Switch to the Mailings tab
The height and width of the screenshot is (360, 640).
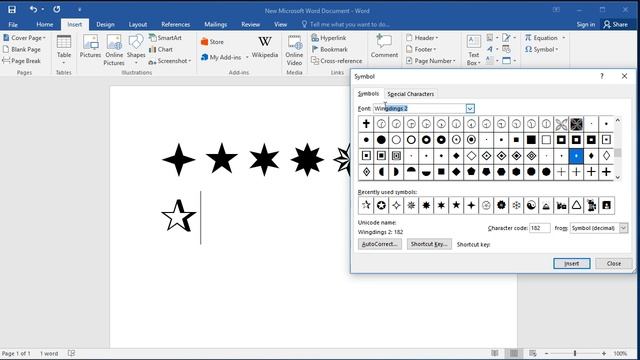point(216,24)
